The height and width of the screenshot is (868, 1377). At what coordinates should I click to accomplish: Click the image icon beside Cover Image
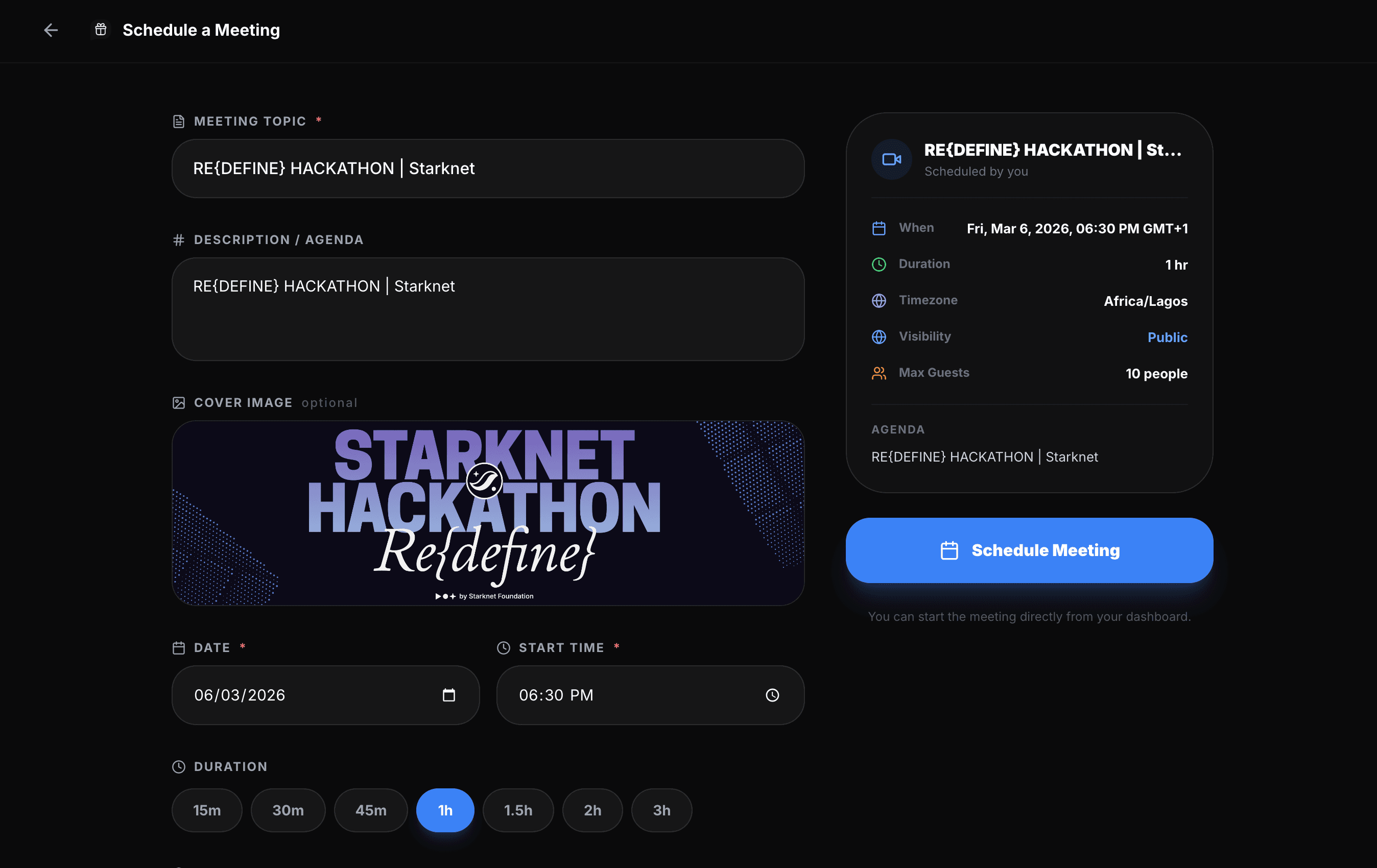click(178, 402)
